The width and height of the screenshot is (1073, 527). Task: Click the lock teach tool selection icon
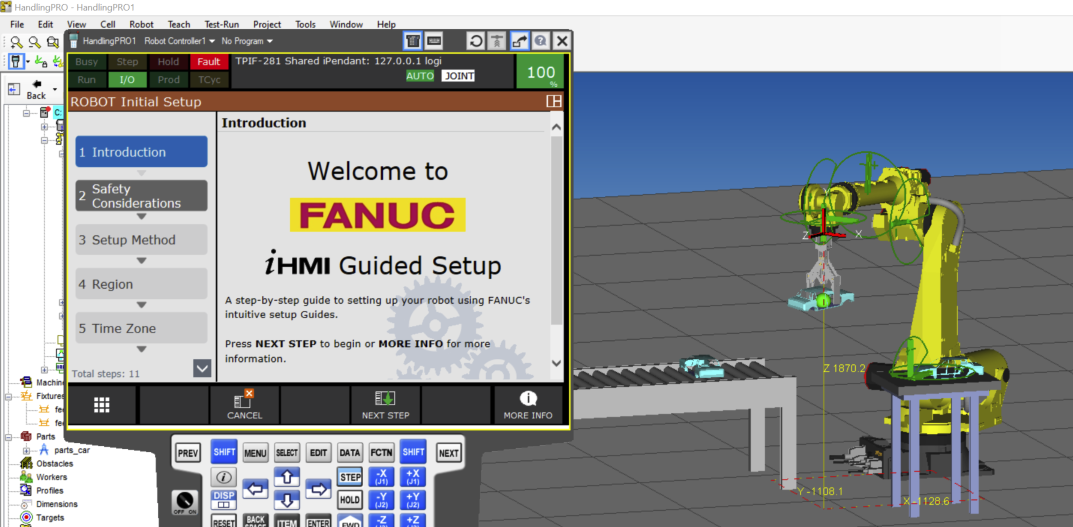pyautogui.click(x=41, y=62)
